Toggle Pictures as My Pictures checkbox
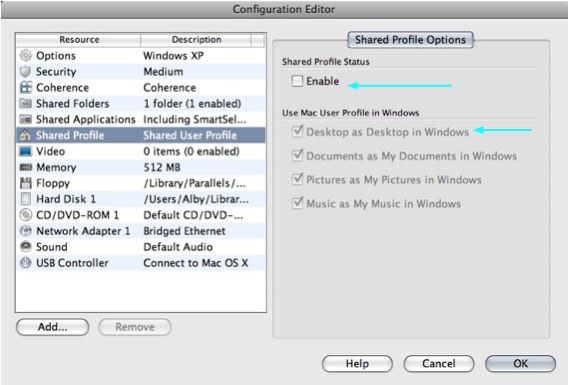Image resolution: width=568 pixels, height=385 pixels. 297,179
